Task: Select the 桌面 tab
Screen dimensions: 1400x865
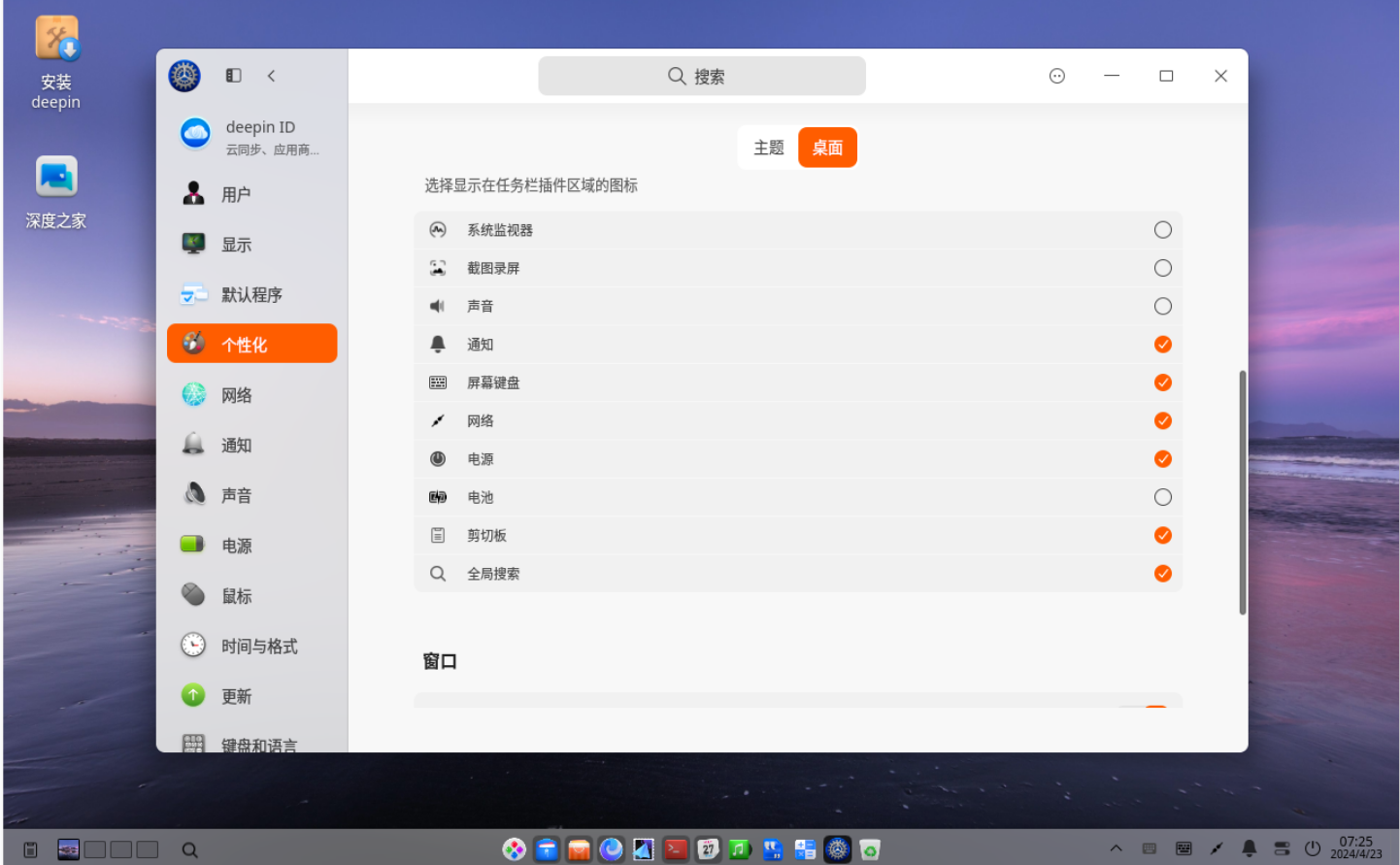Action: 827,147
